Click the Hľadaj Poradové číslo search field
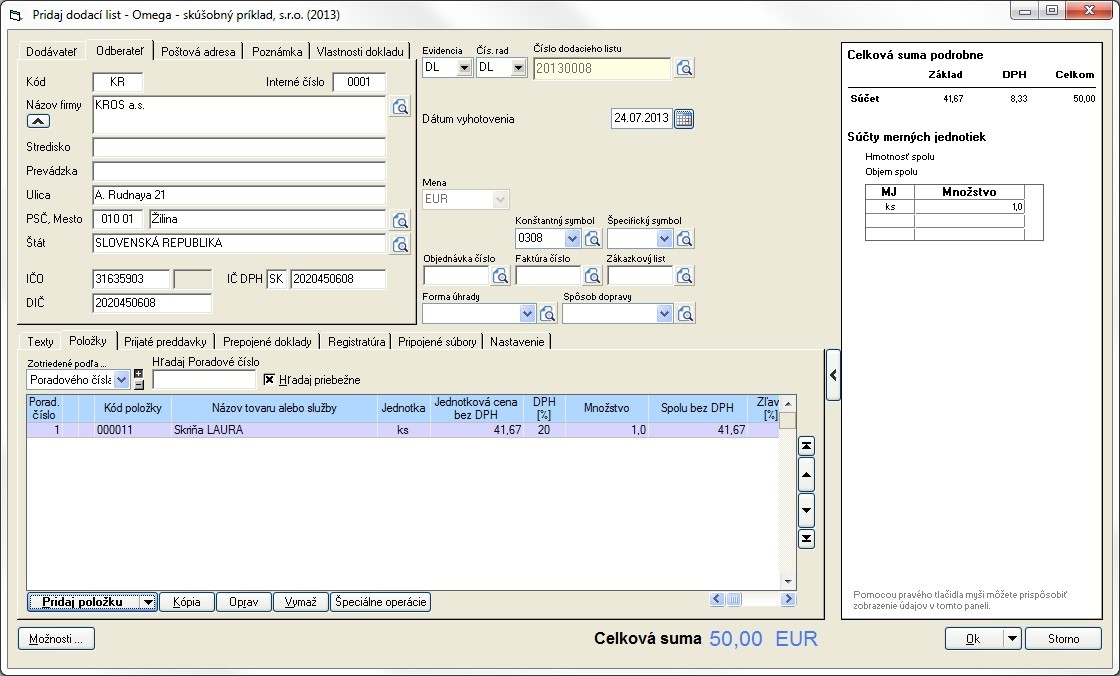1120x676 pixels. (x=204, y=380)
